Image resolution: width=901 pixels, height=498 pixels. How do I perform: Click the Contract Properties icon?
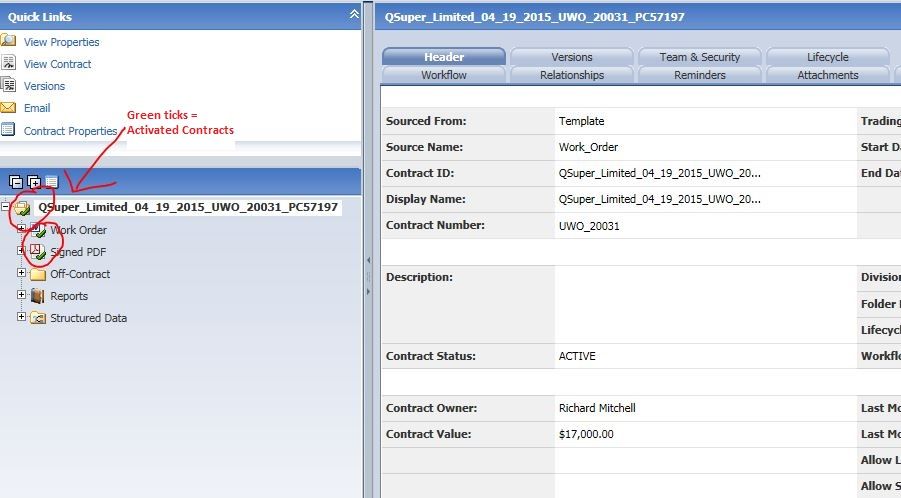tap(8, 129)
